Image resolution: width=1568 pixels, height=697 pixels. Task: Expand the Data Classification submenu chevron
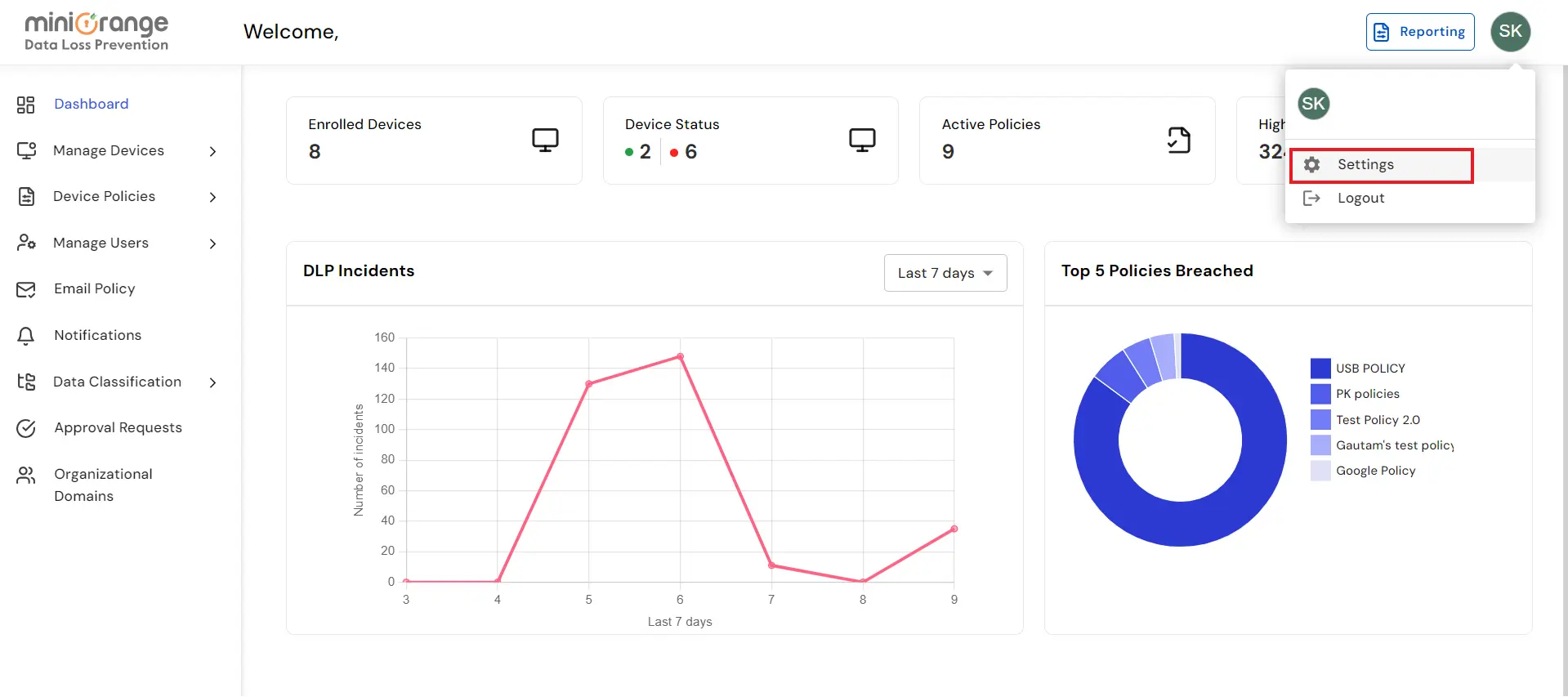tap(212, 382)
